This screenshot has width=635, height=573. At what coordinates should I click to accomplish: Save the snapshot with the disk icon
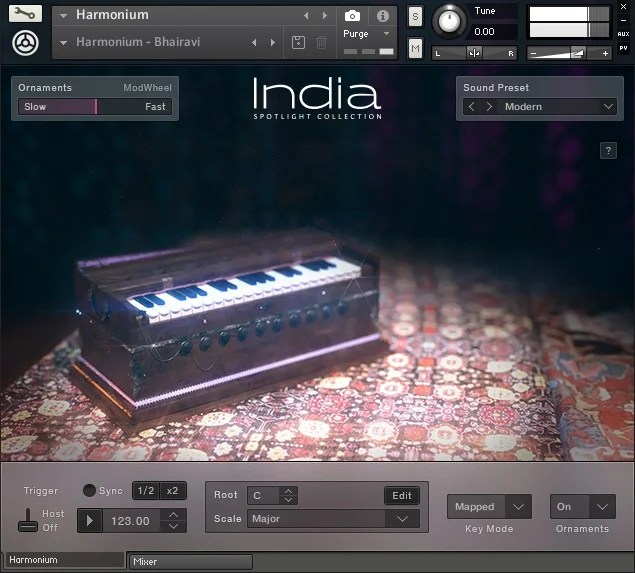(x=298, y=42)
